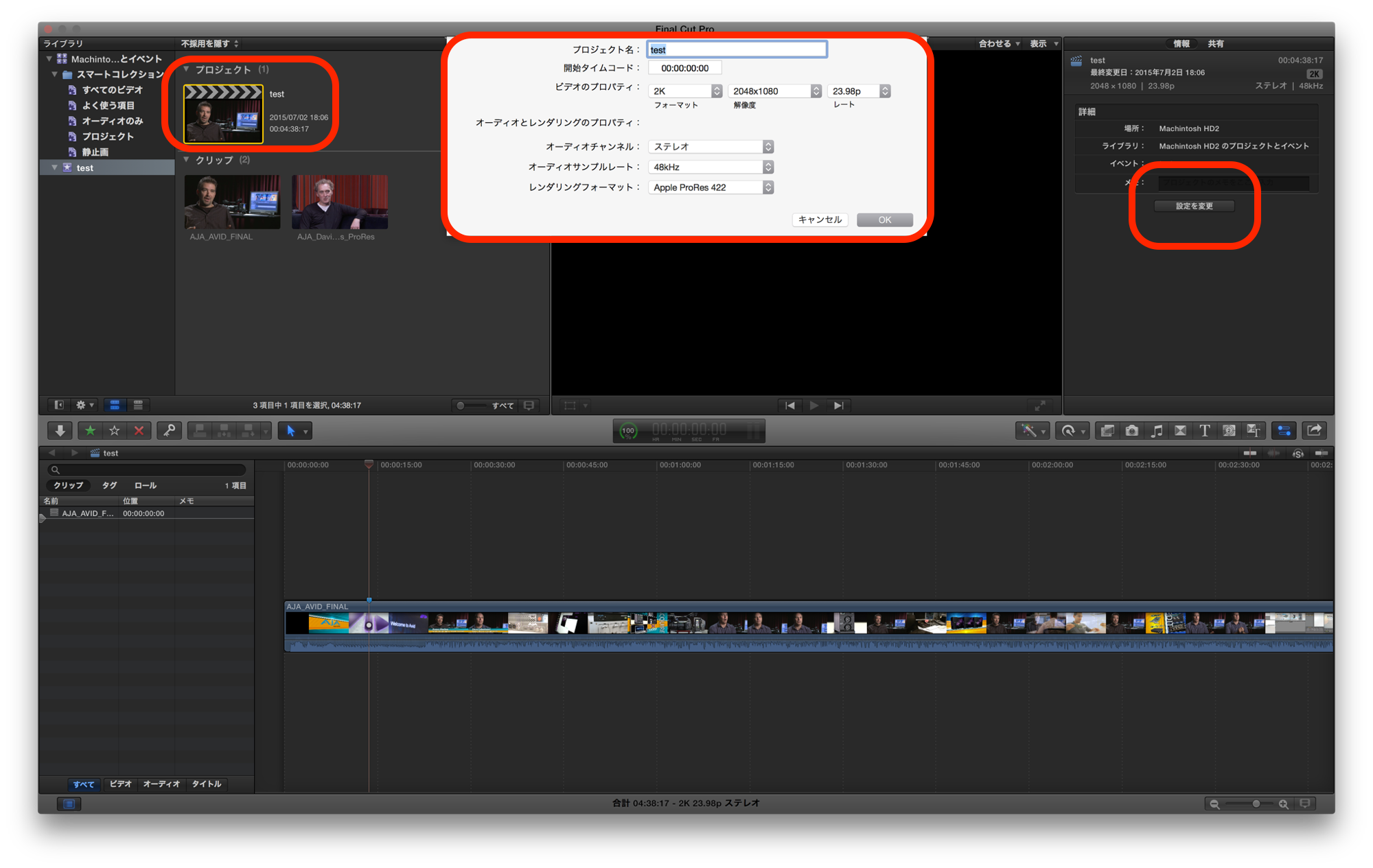Toggle timeline snapping

(x=1322, y=454)
